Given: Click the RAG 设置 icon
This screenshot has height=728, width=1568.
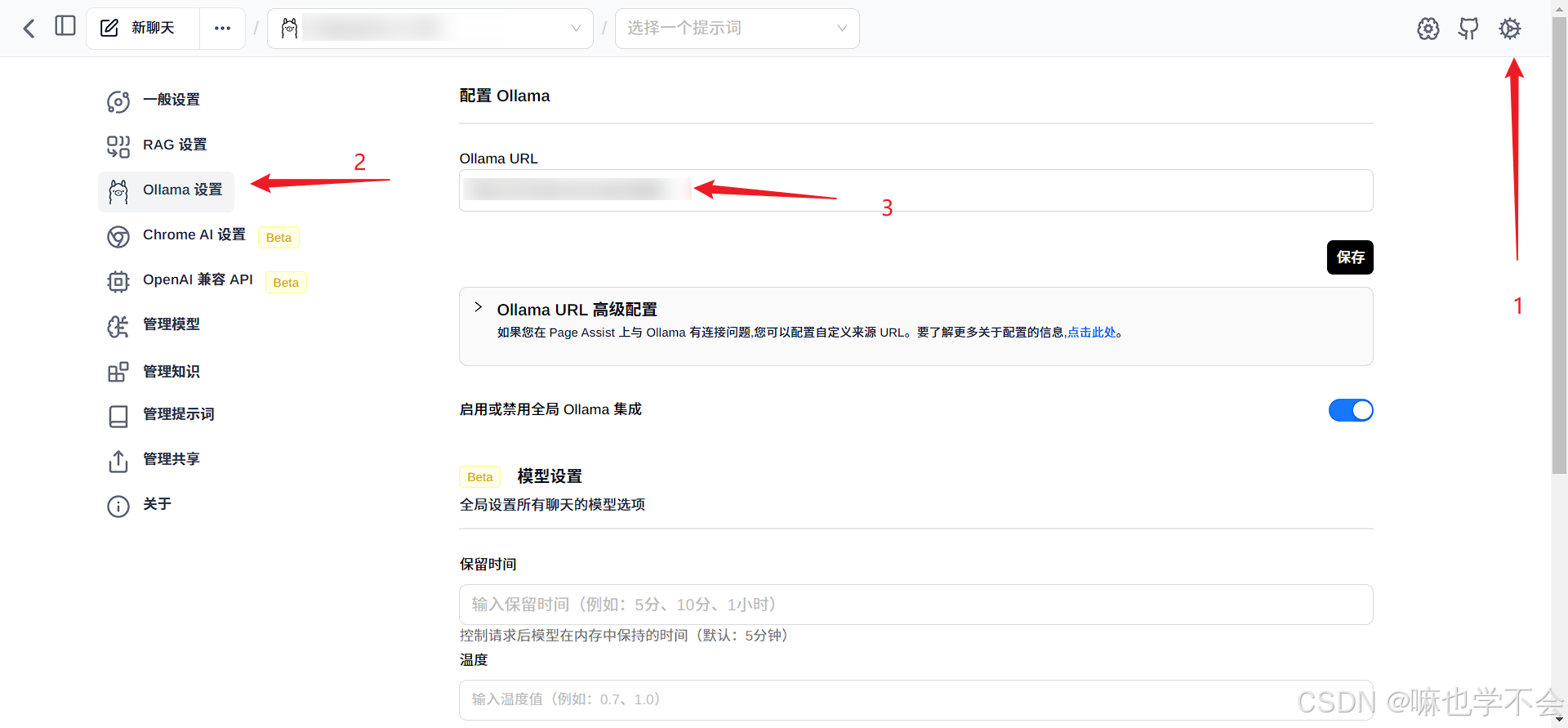Looking at the screenshot, I should click(x=118, y=147).
